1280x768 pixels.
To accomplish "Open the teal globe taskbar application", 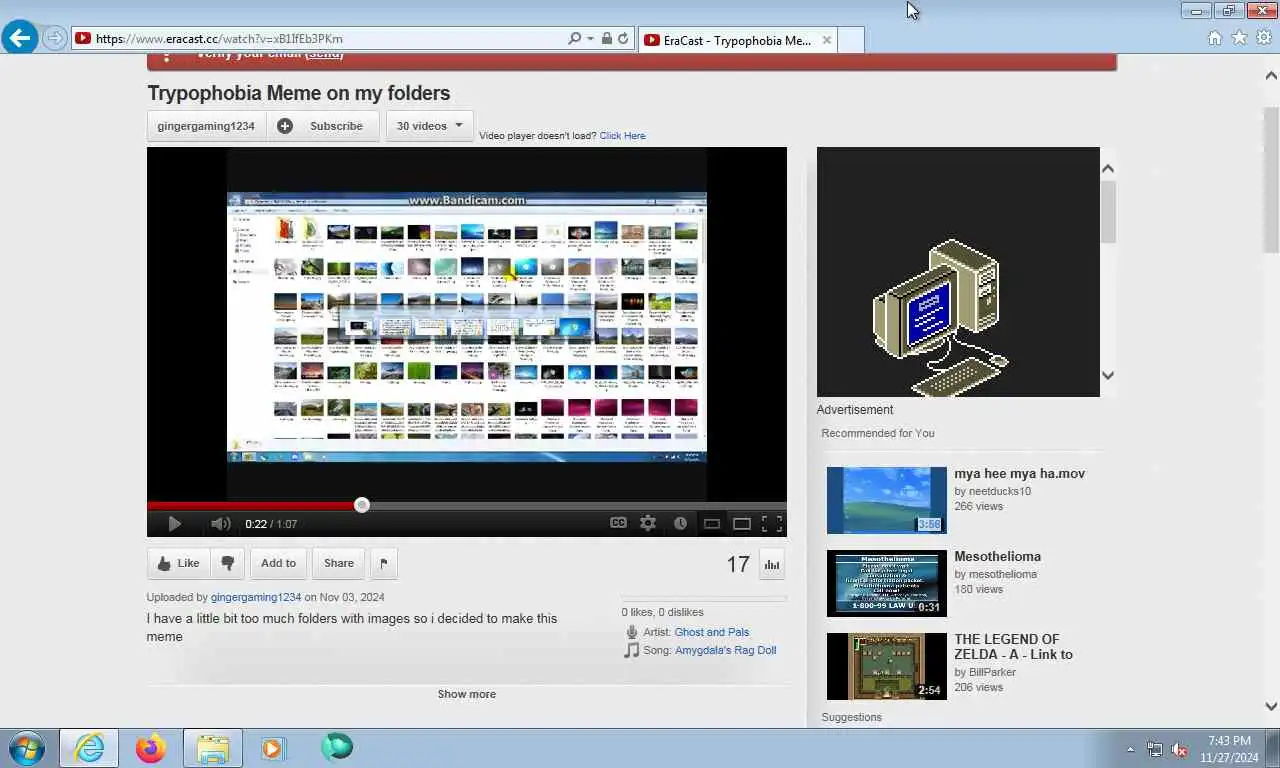I will click(337, 747).
